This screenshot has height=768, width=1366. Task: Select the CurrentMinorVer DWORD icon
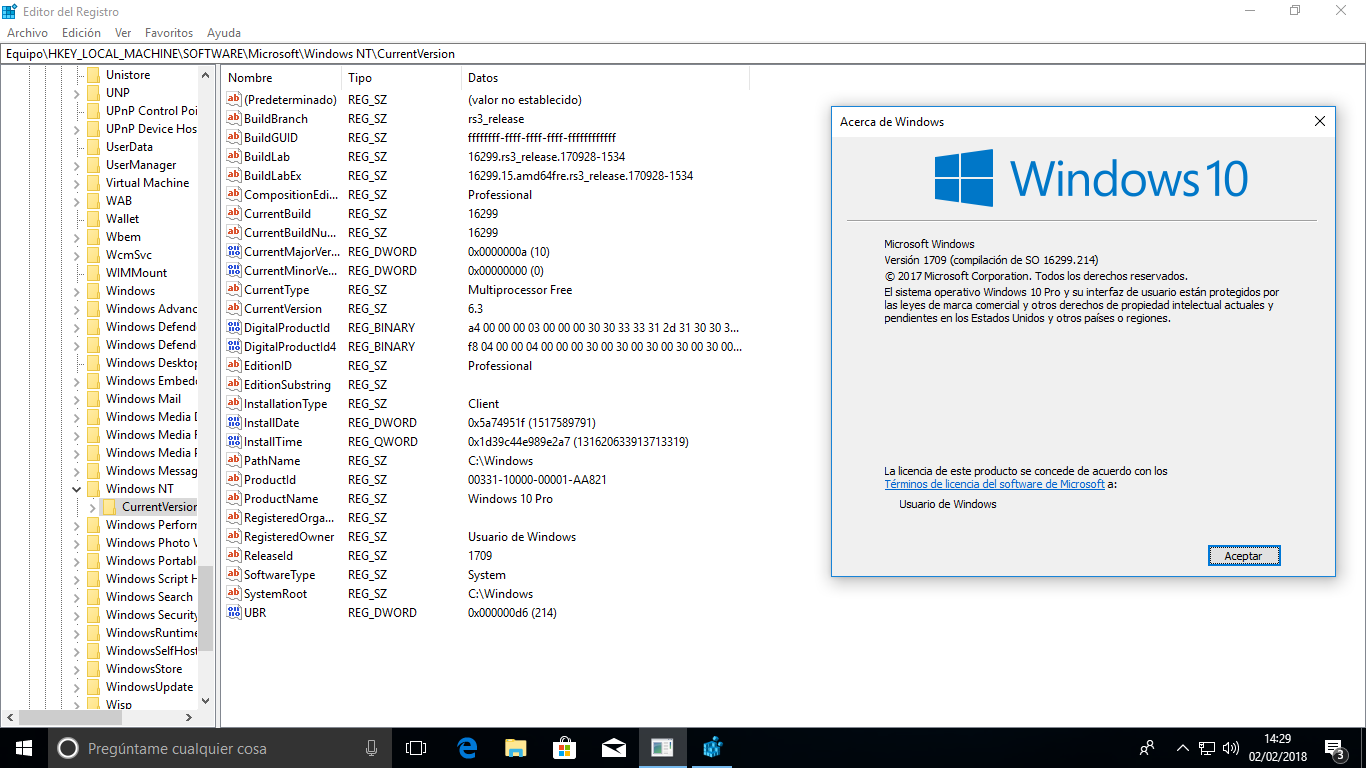(234, 271)
